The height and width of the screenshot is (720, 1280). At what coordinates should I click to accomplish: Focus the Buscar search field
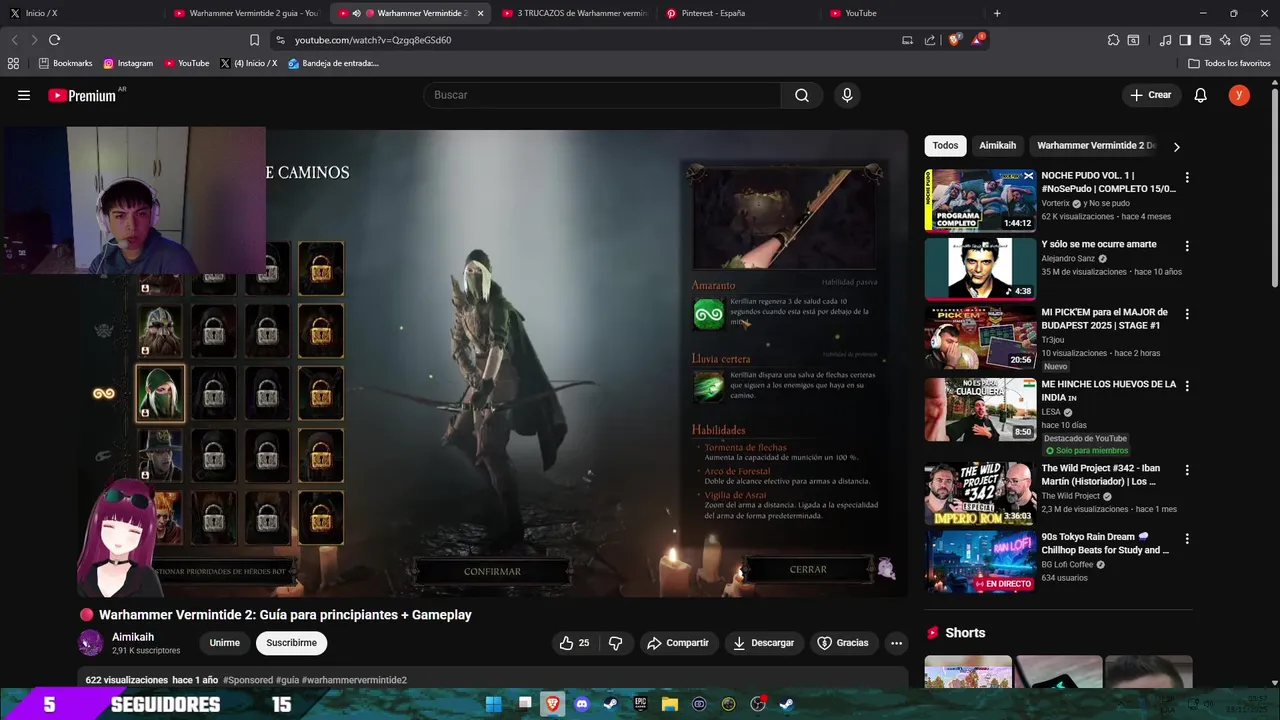click(602, 95)
